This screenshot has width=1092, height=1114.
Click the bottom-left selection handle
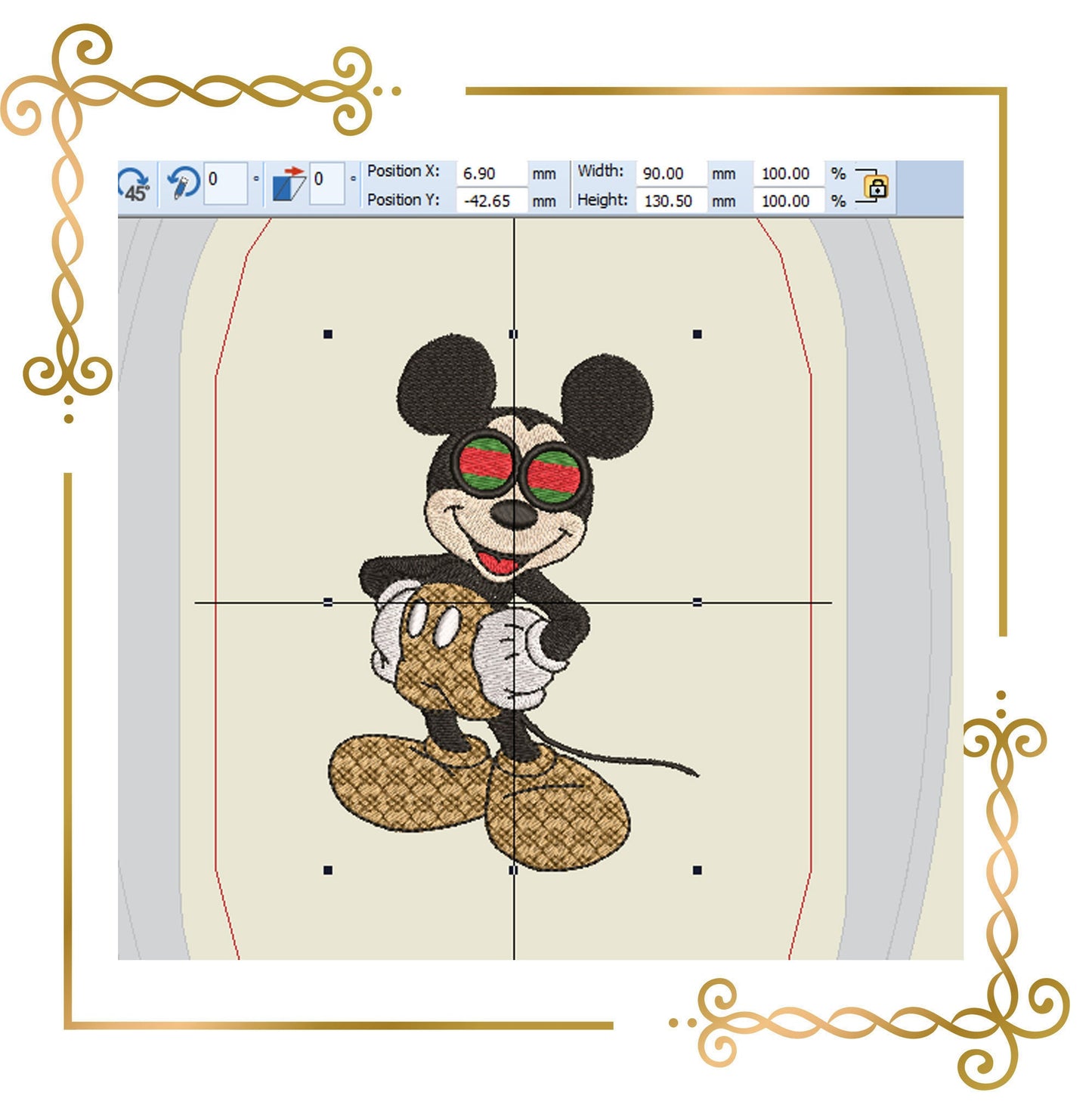tap(328, 871)
